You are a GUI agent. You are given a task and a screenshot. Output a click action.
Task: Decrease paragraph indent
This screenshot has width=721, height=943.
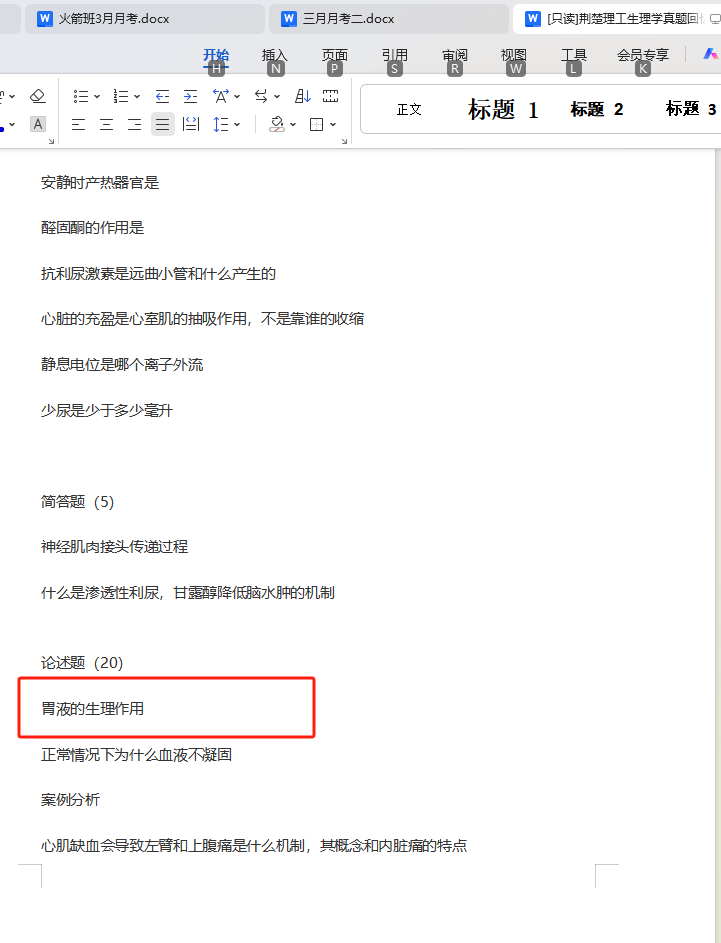click(162, 96)
